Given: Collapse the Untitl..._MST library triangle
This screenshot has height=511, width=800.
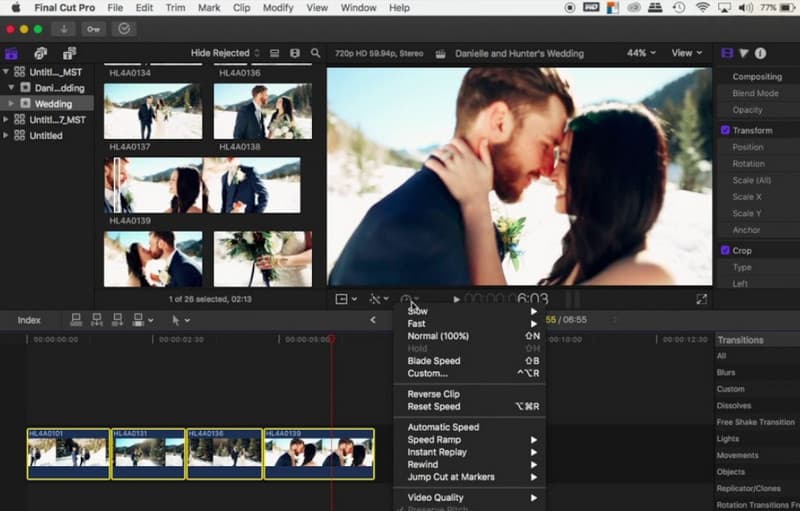Looking at the screenshot, I should (6, 72).
